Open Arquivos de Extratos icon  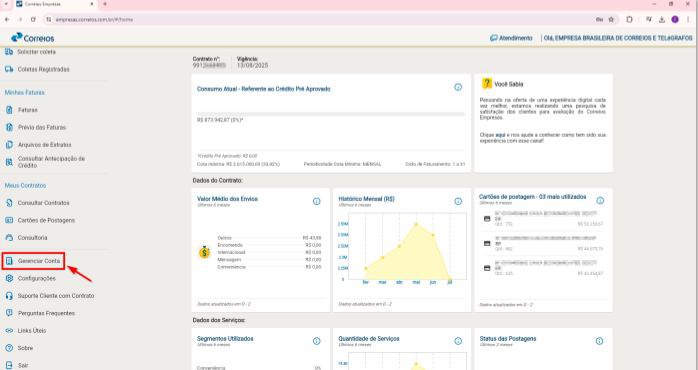[9, 145]
